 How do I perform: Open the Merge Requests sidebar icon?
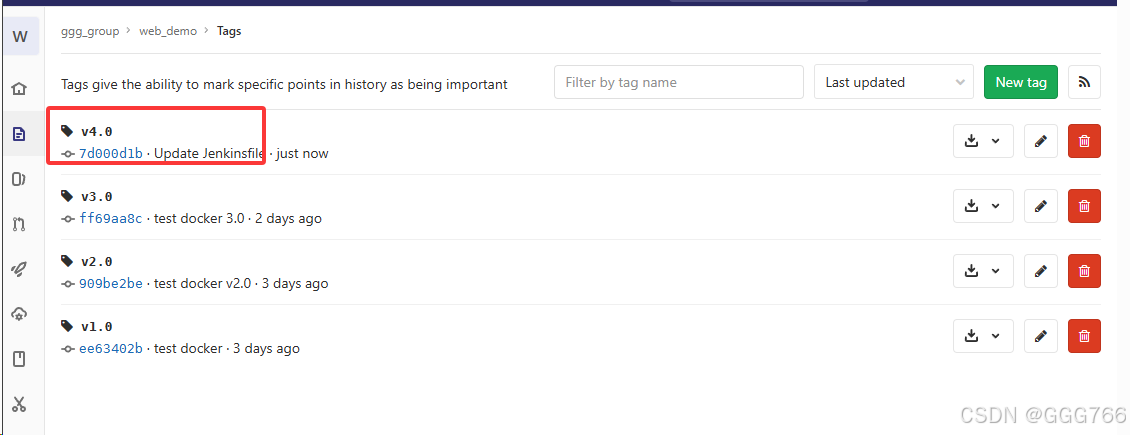pos(19,224)
